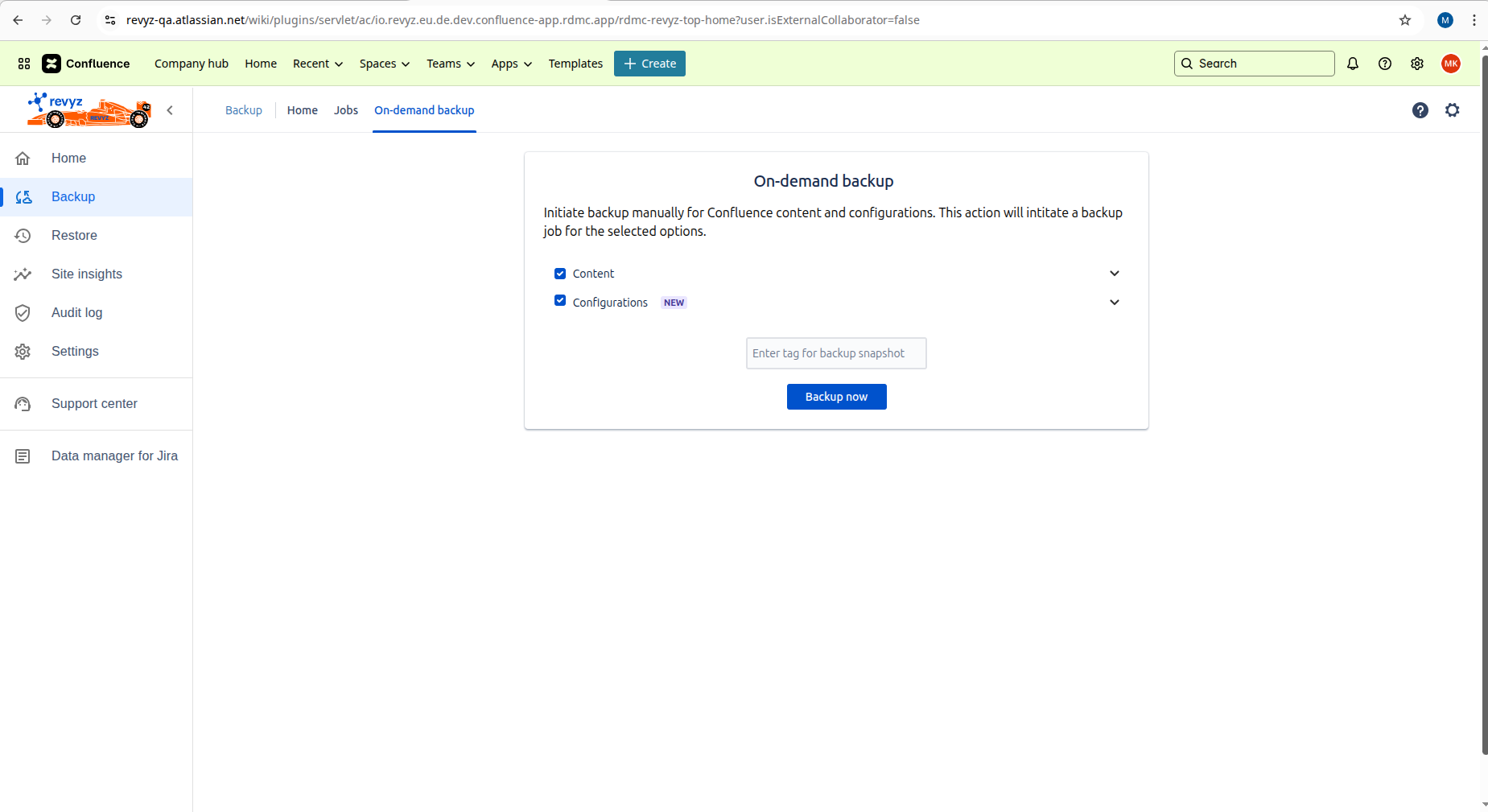Click the backup snapshot tag input field
Image resolution: width=1488 pixels, height=812 pixels.
pyautogui.click(x=836, y=352)
